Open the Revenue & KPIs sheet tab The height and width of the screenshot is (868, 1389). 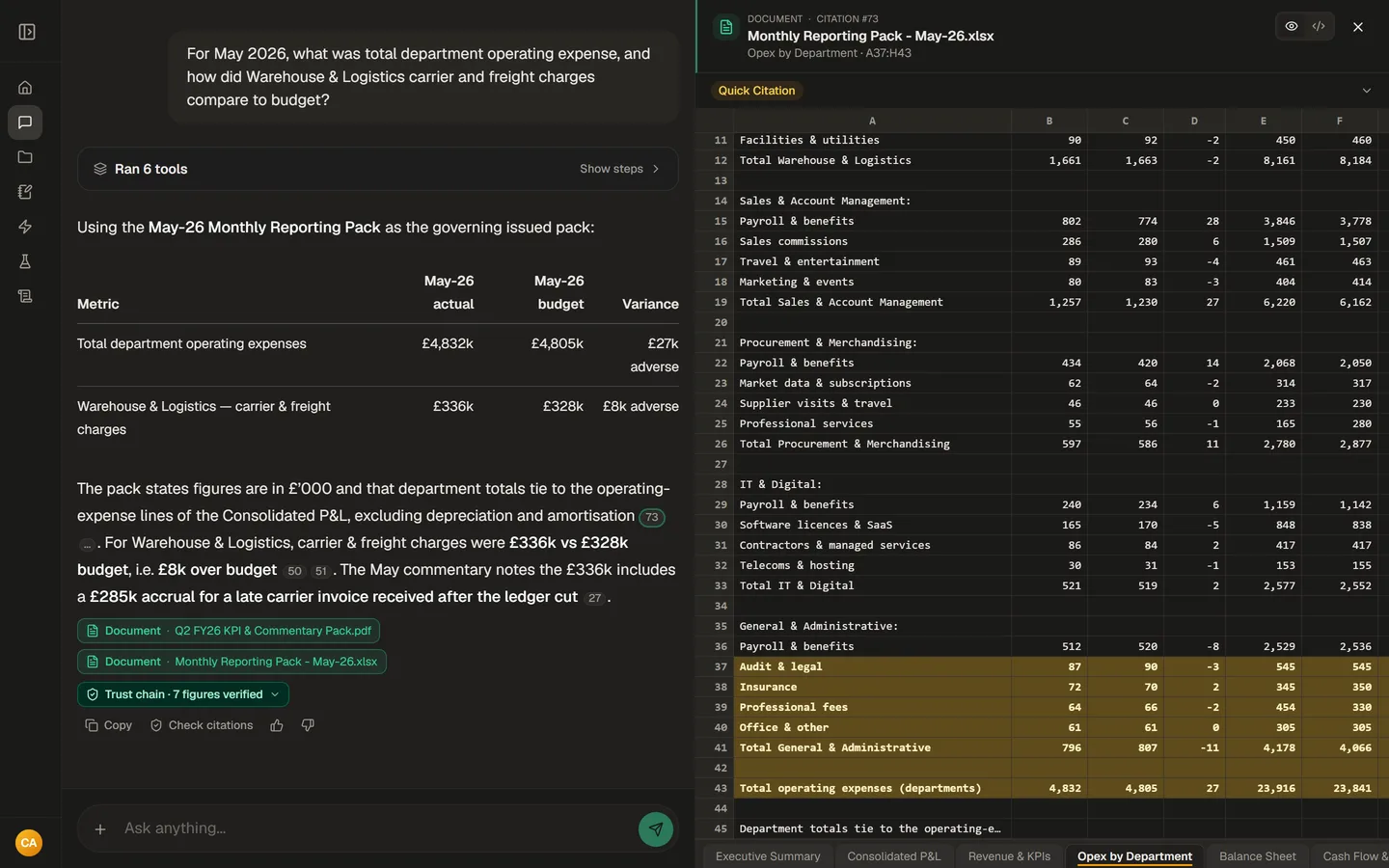(1009, 856)
